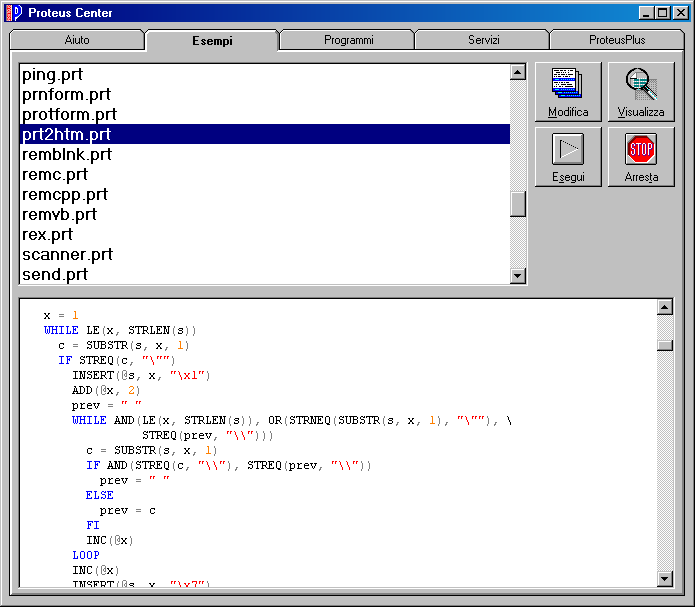Click the Proteus Center title bar icon
Screen dimensions: 695x607
13,12
